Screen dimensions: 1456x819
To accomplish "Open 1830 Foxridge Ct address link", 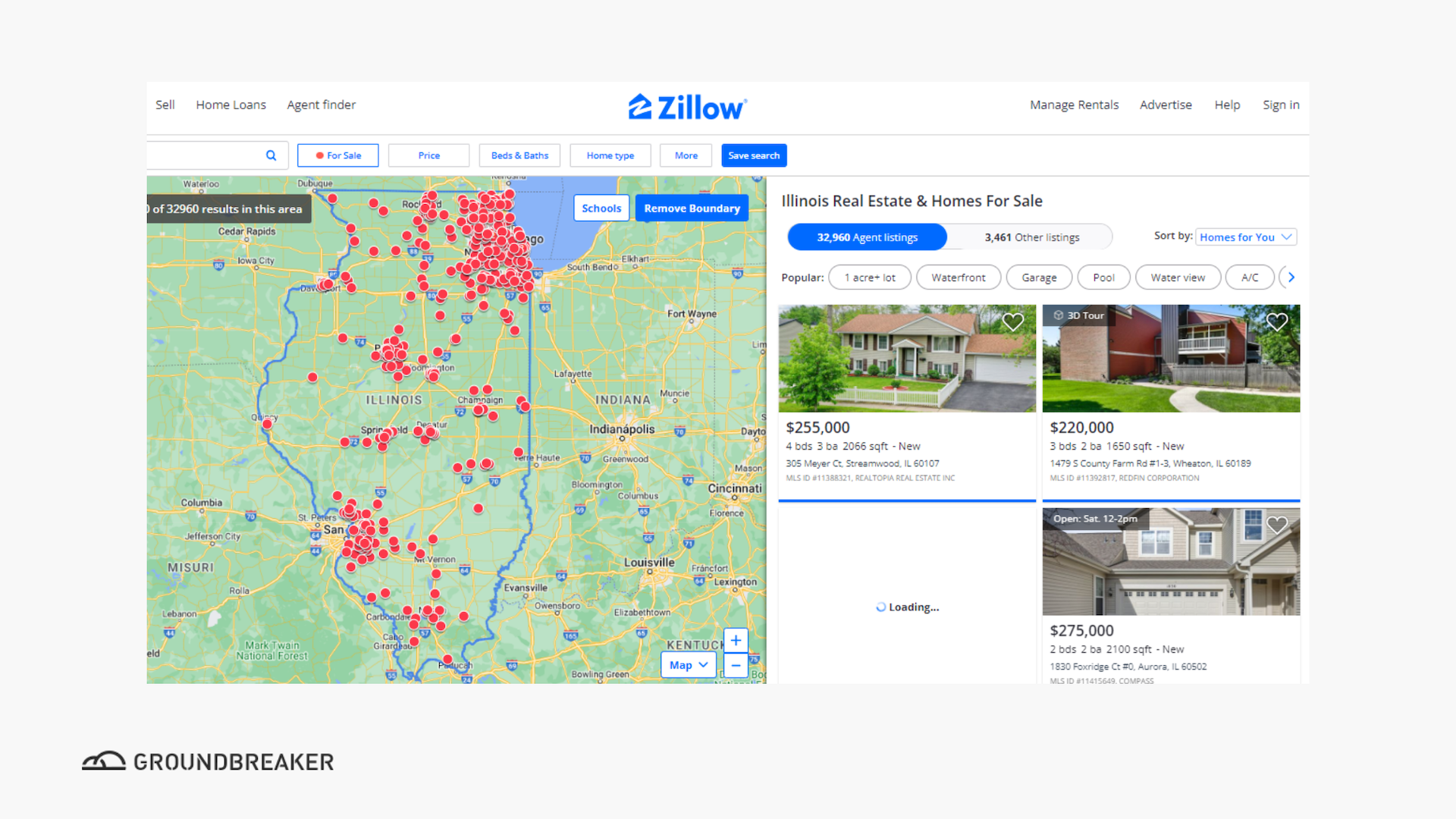I will pos(1128,667).
